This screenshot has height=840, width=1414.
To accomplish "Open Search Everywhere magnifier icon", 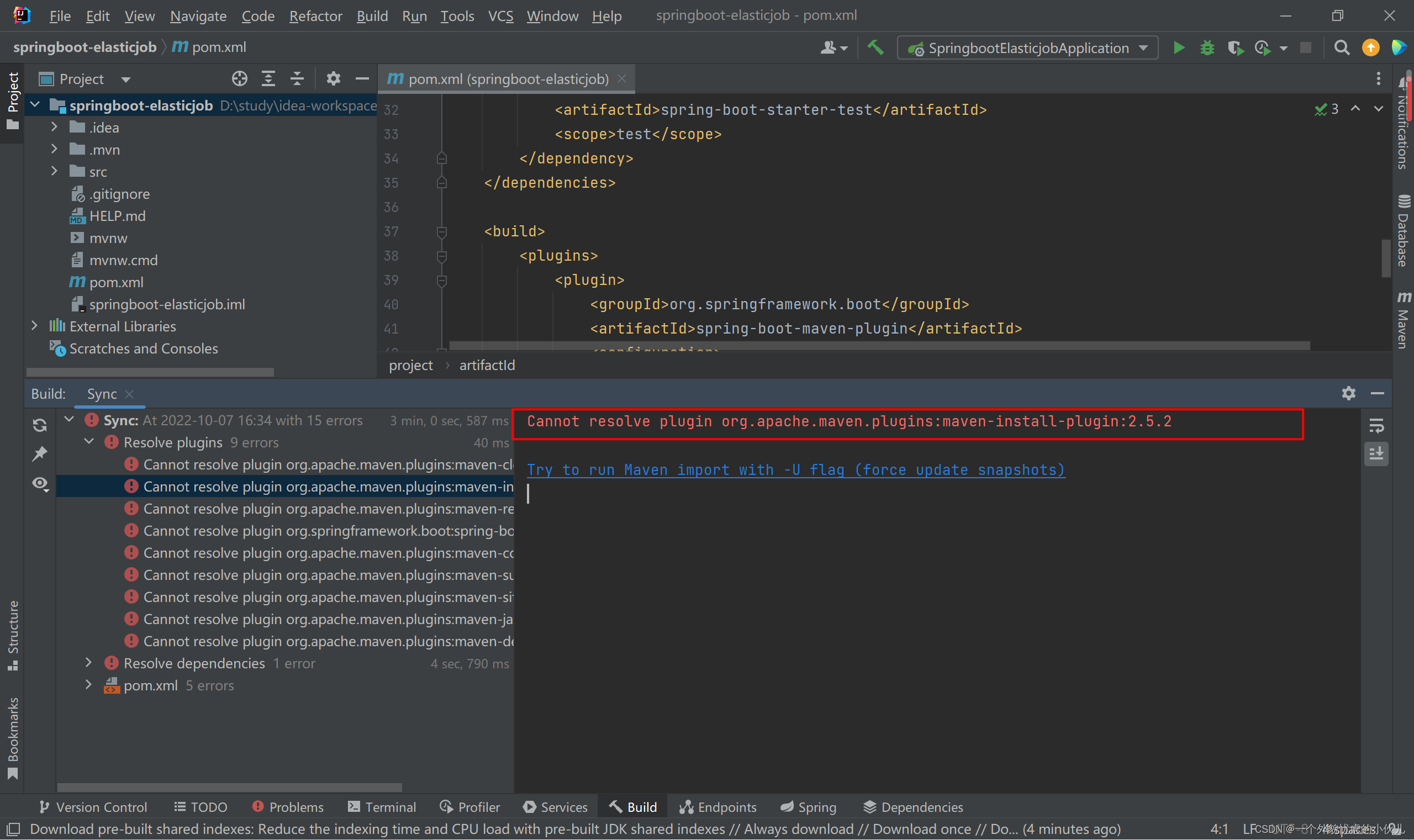I will click(x=1341, y=48).
